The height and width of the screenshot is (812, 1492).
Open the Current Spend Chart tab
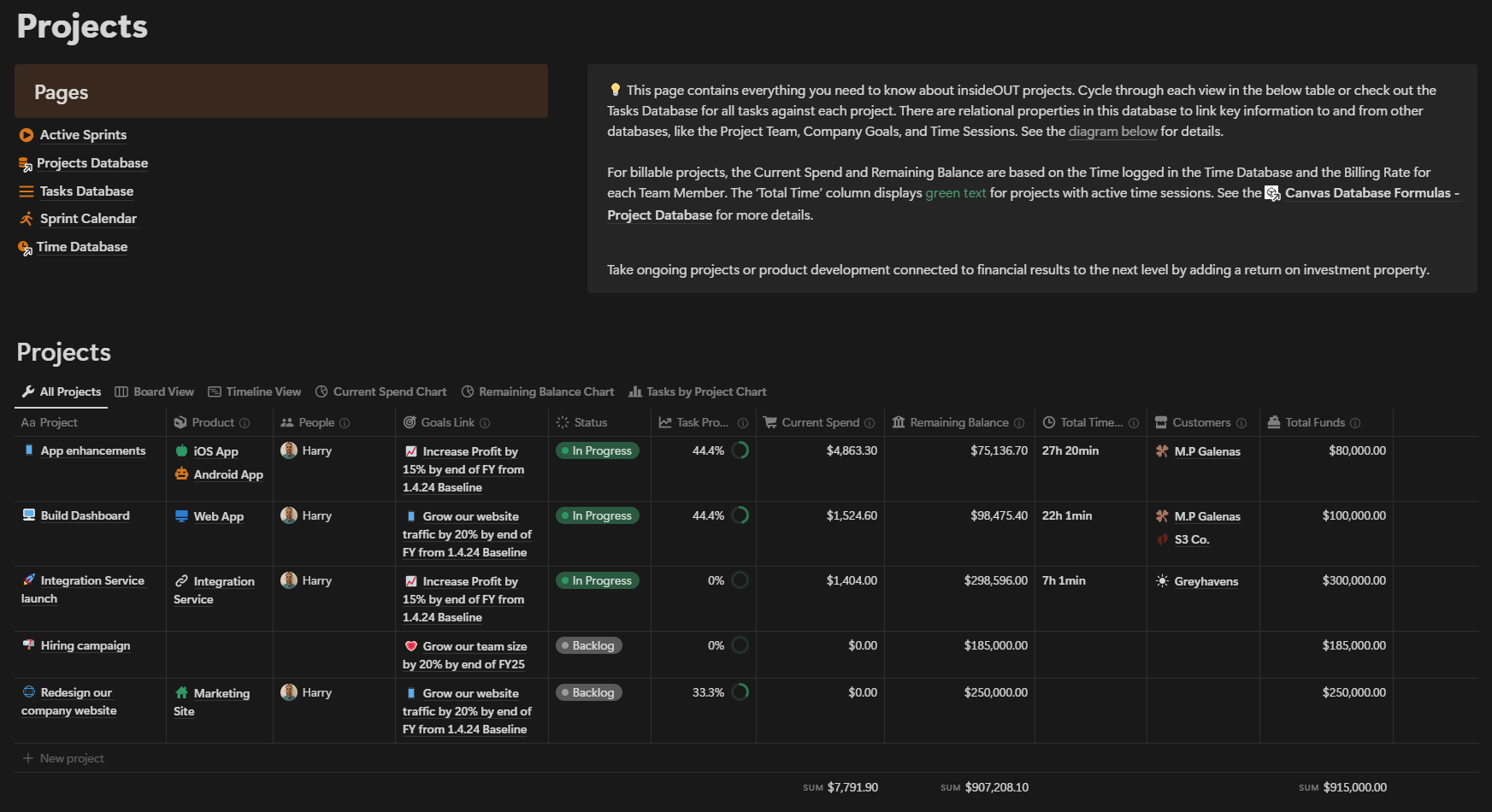pyautogui.click(x=381, y=391)
